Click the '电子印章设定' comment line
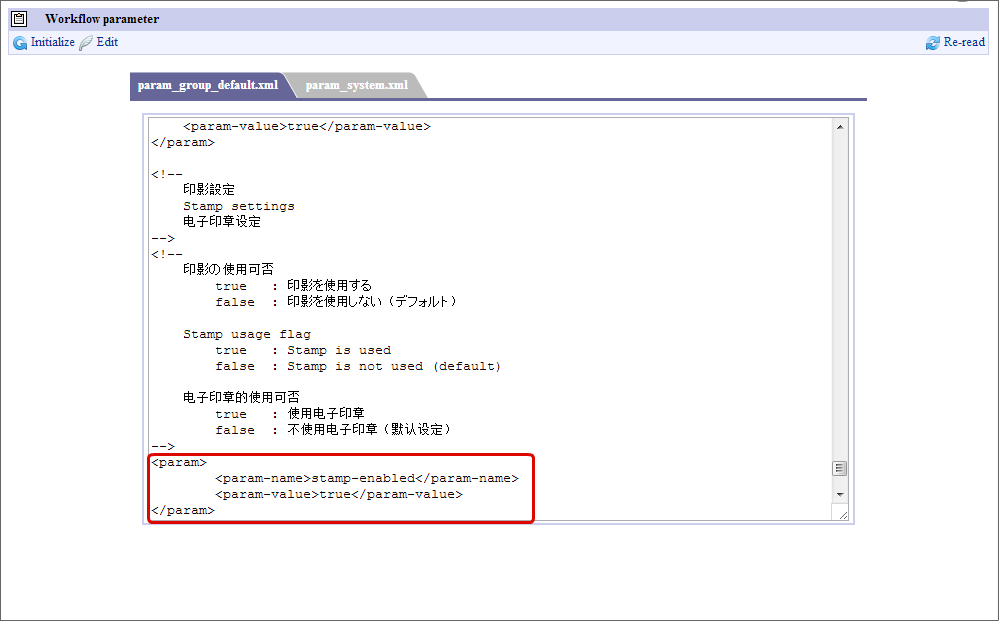The height and width of the screenshot is (621, 999). pyautogui.click(x=222, y=222)
